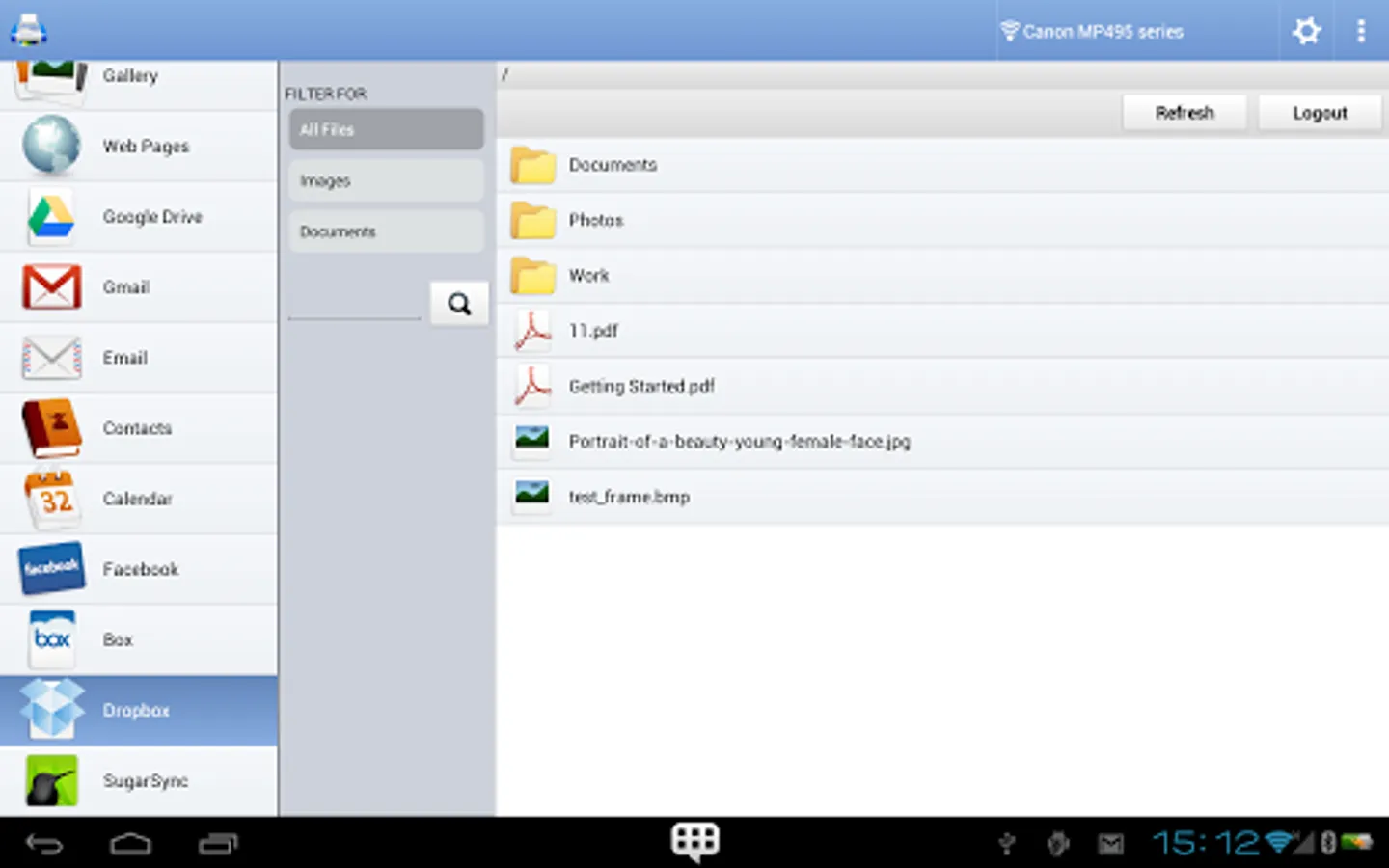
Task: Select the Facebook icon
Action: pyautogui.click(x=51, y=569)
